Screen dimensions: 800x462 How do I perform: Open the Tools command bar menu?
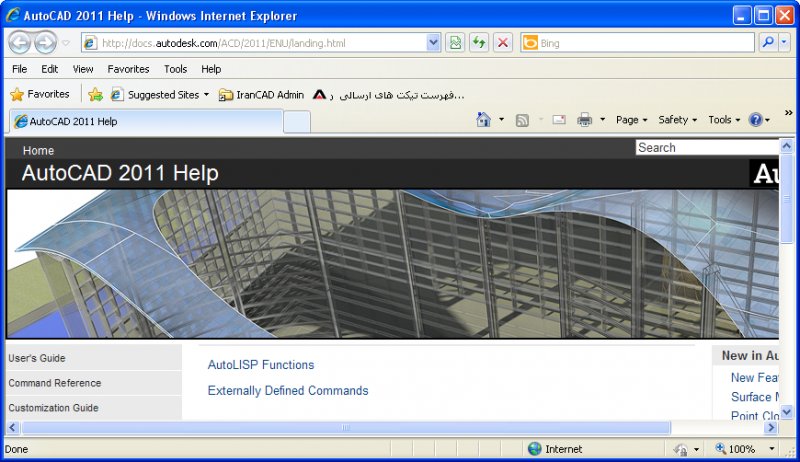pyautogui.click(x=724, y=120)
